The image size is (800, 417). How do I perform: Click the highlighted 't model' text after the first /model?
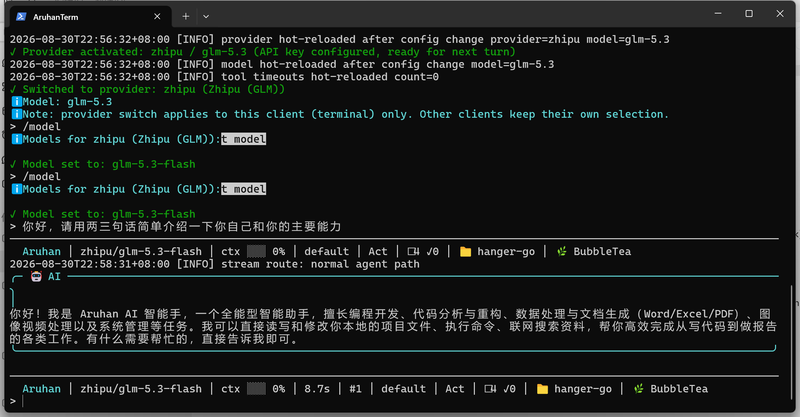[x=243, y=139]
